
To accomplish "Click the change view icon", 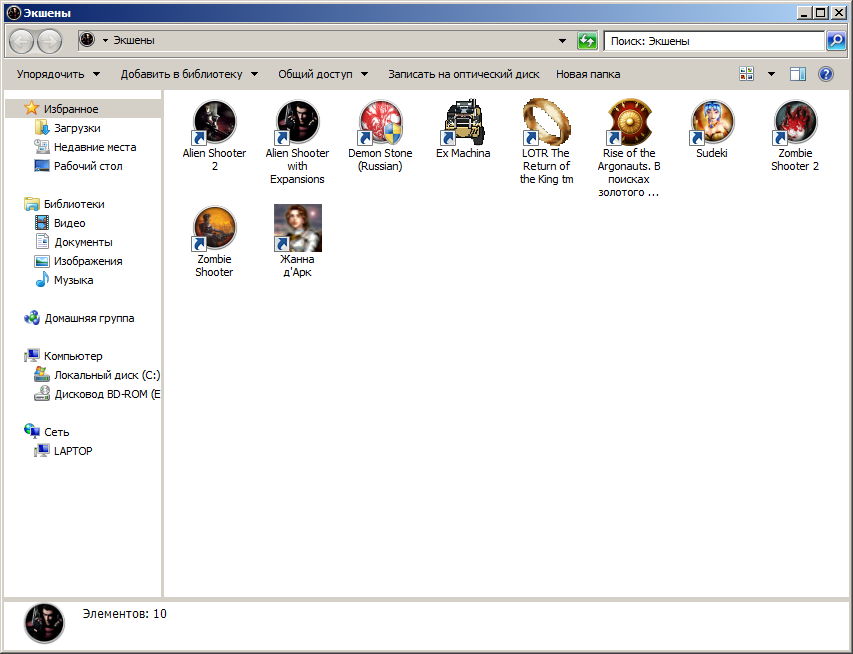I will pyautogui.click(x=746, y=74).
